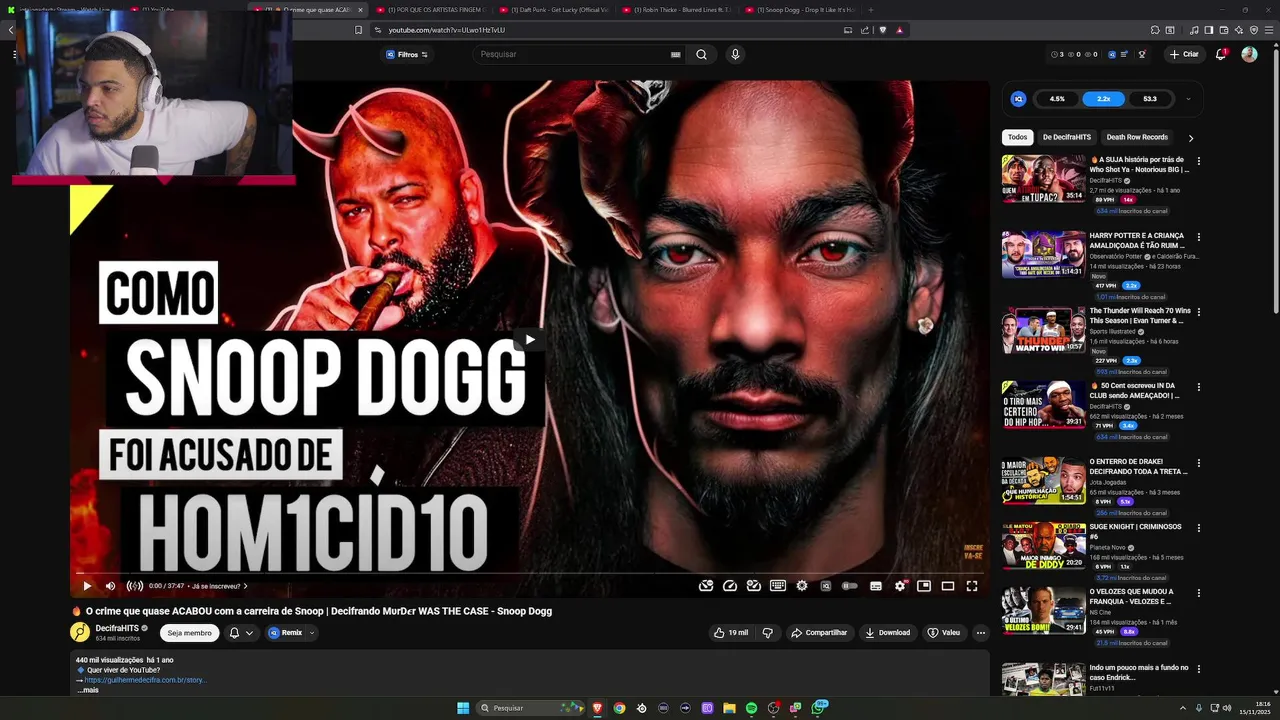Open the Filtros dropdown

(x=407, y=54)
